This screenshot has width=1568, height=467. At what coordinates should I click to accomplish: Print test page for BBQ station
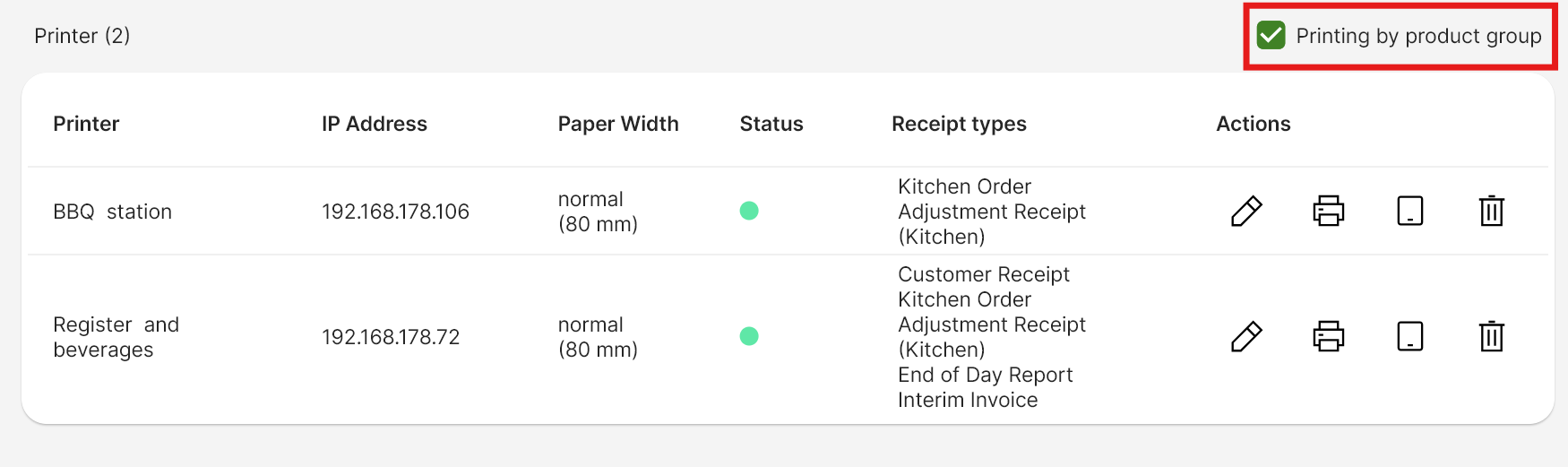coord(1328,212)
